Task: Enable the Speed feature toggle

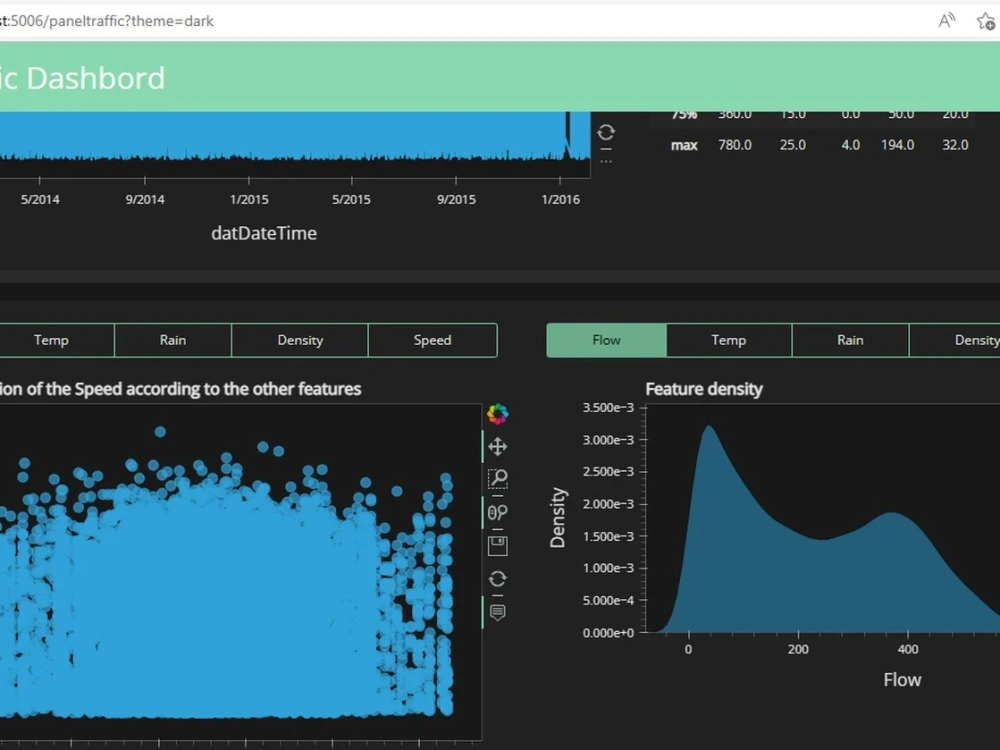Action: pos(432,340)
